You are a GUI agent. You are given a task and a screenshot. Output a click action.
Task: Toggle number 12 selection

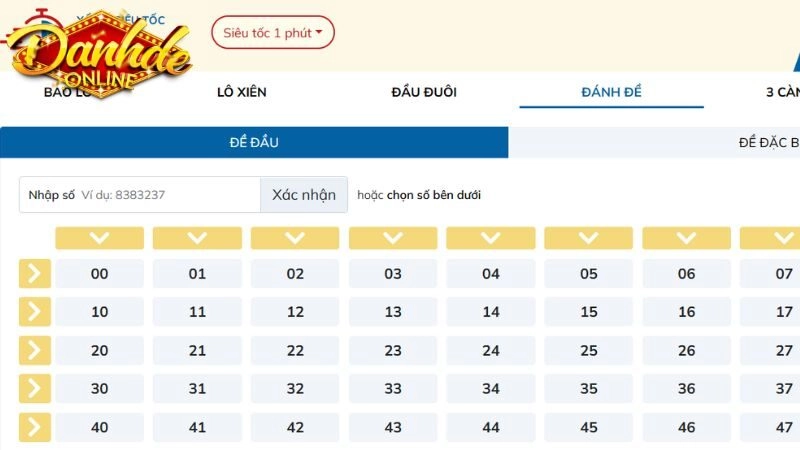(295, 312)
